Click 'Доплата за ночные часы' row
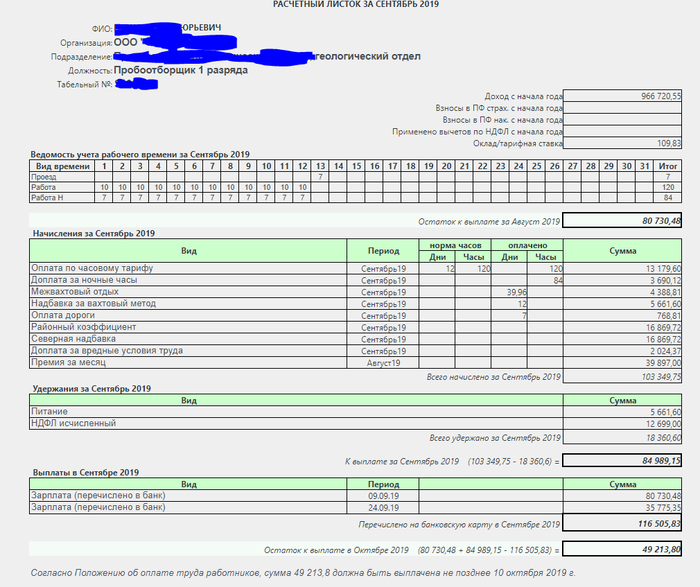 (x=355, y=280)
